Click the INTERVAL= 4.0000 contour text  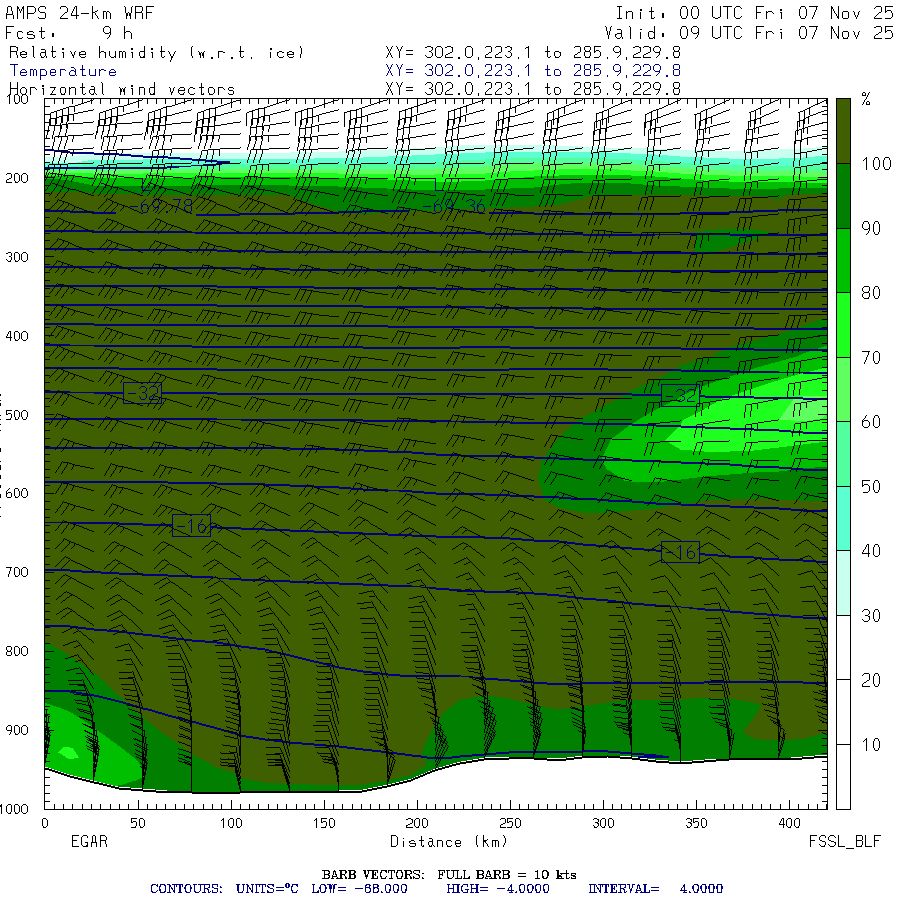click(656, 888)
